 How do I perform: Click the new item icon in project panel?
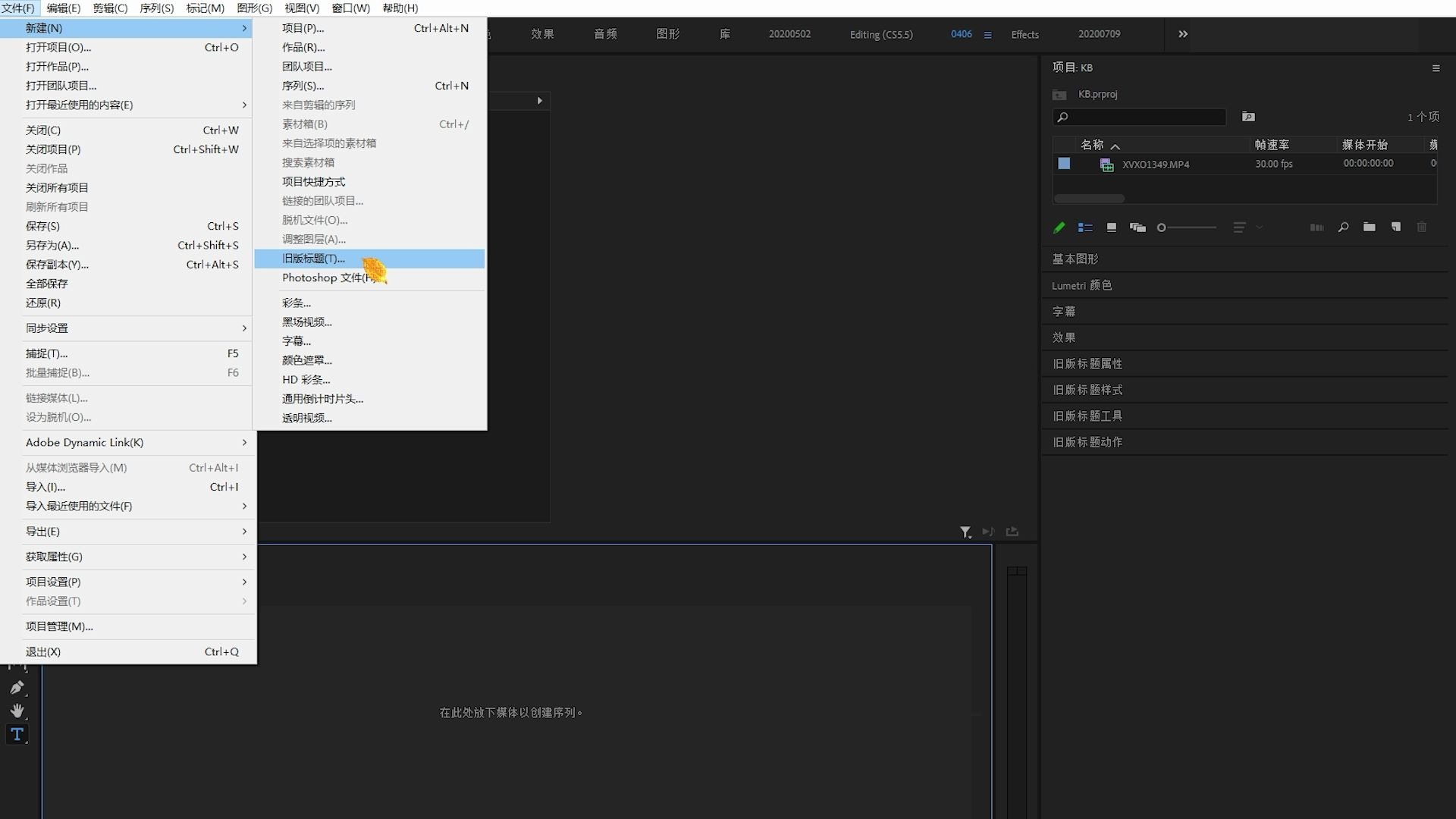[x=1395, y=227]
